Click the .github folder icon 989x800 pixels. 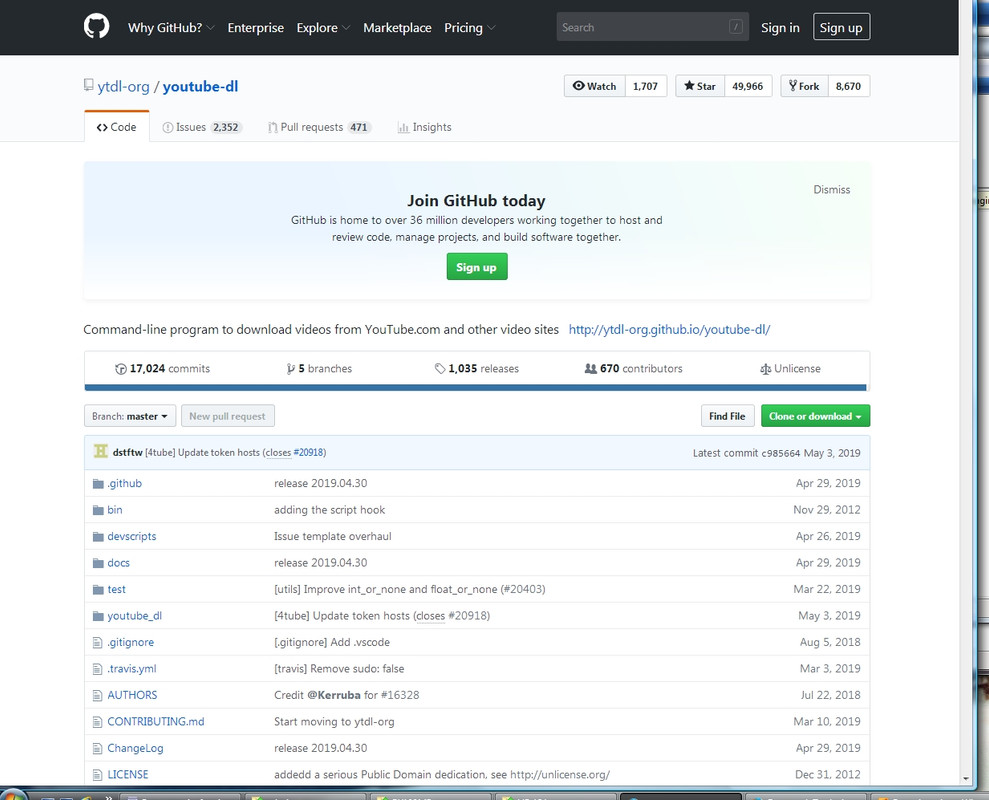point(98,483)
